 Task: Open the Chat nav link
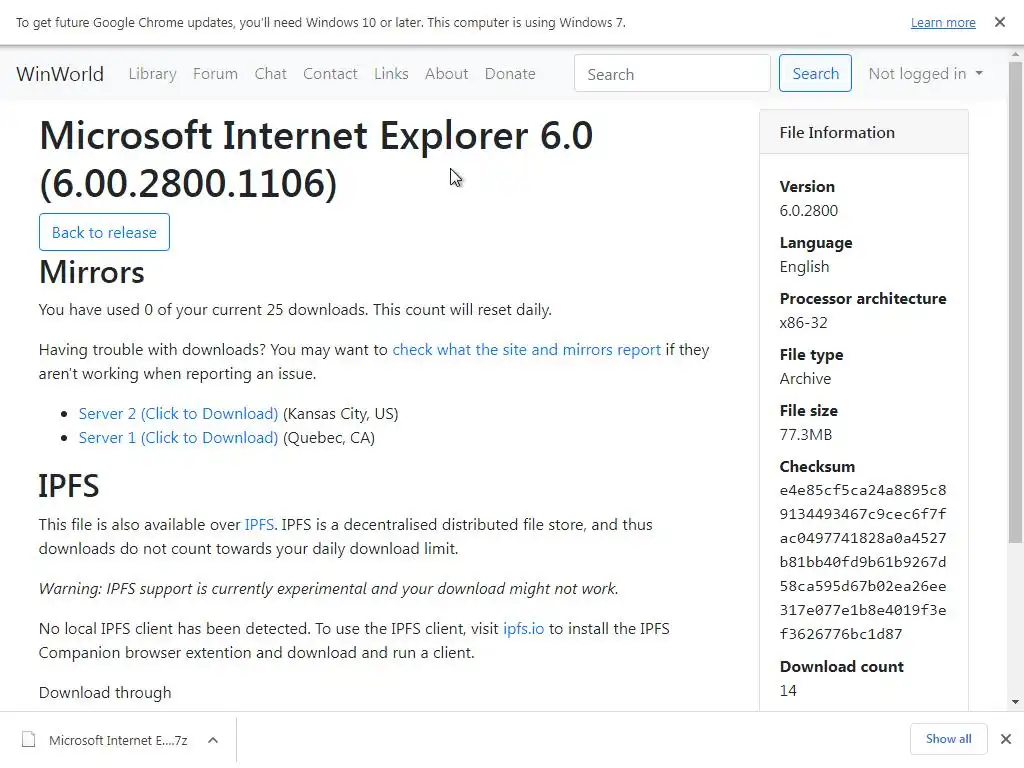point(270,74)
